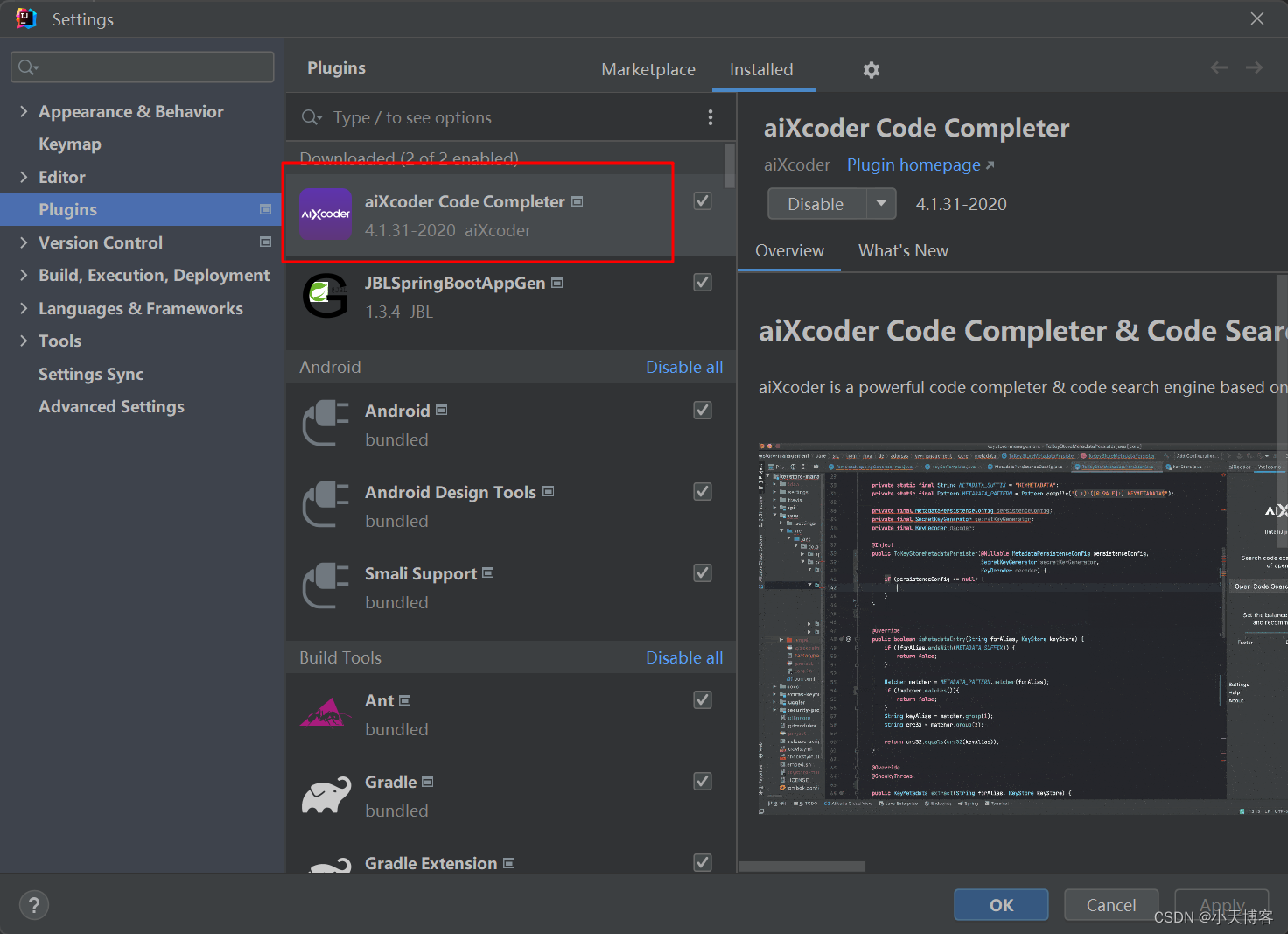Switch to the Marketplace tab
The width and height of the screenshot is (1288, 934).
pos(648,69)
